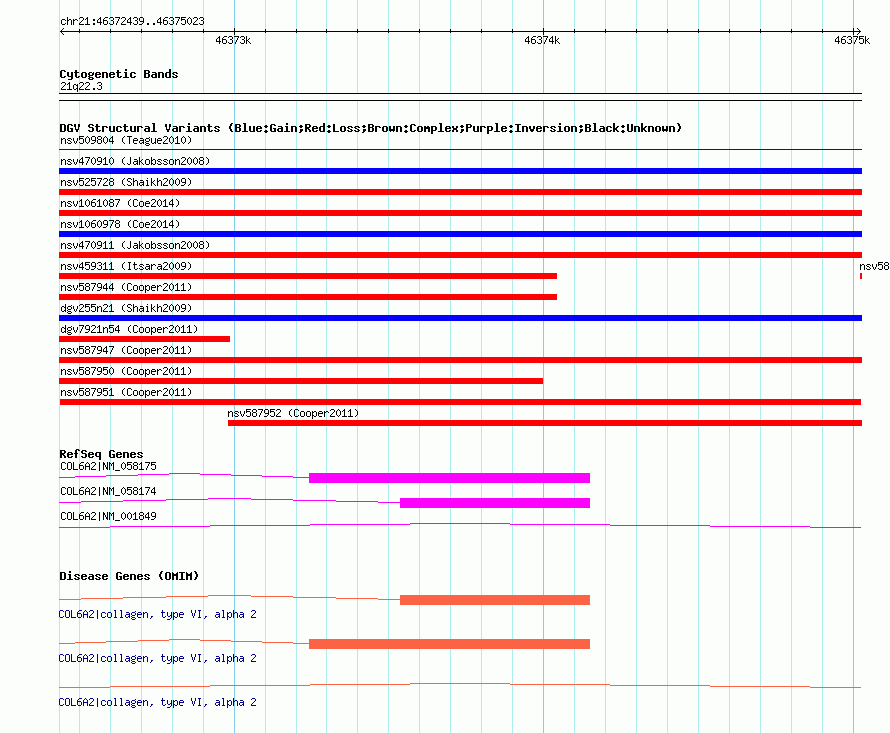
Task: Click the nsv587952 (Cooper2011) label
Action: [293, 413]
